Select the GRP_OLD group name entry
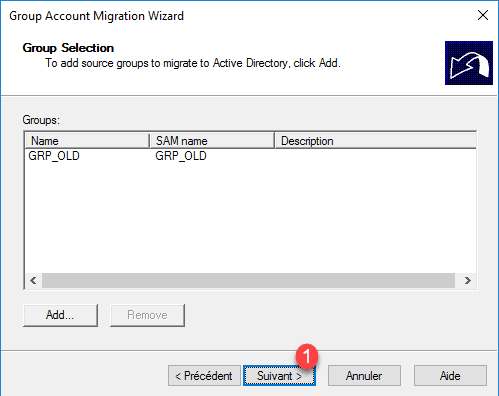This screenshot has width=499, height=396. (54, 156)
